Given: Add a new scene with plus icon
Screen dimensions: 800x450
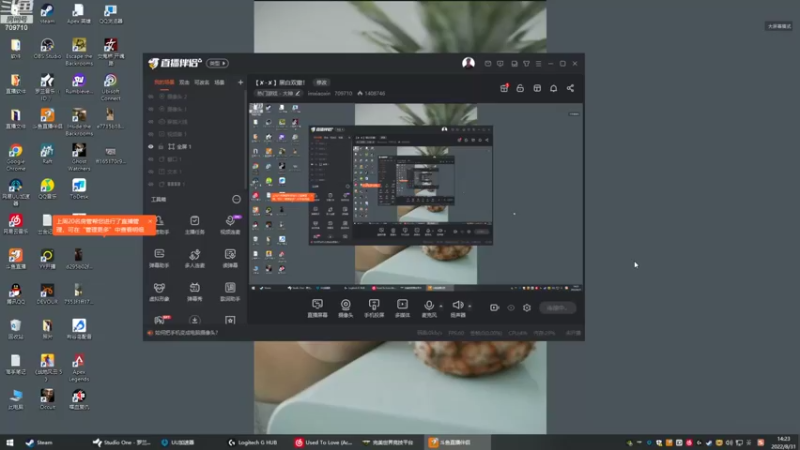Looking at the screenshot, I should (240, 82).
